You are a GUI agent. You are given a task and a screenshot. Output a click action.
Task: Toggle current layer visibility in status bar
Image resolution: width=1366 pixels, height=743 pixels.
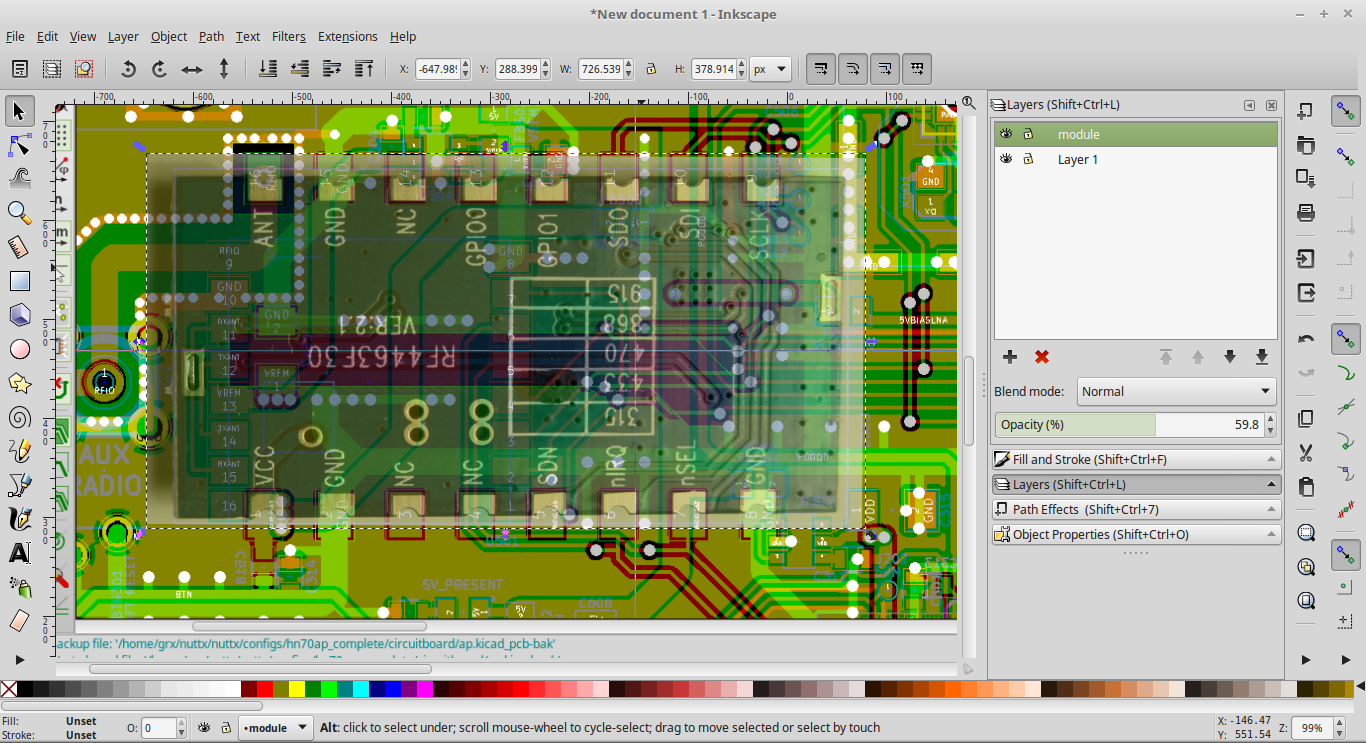pyautogui.click(x=204, y=728)
